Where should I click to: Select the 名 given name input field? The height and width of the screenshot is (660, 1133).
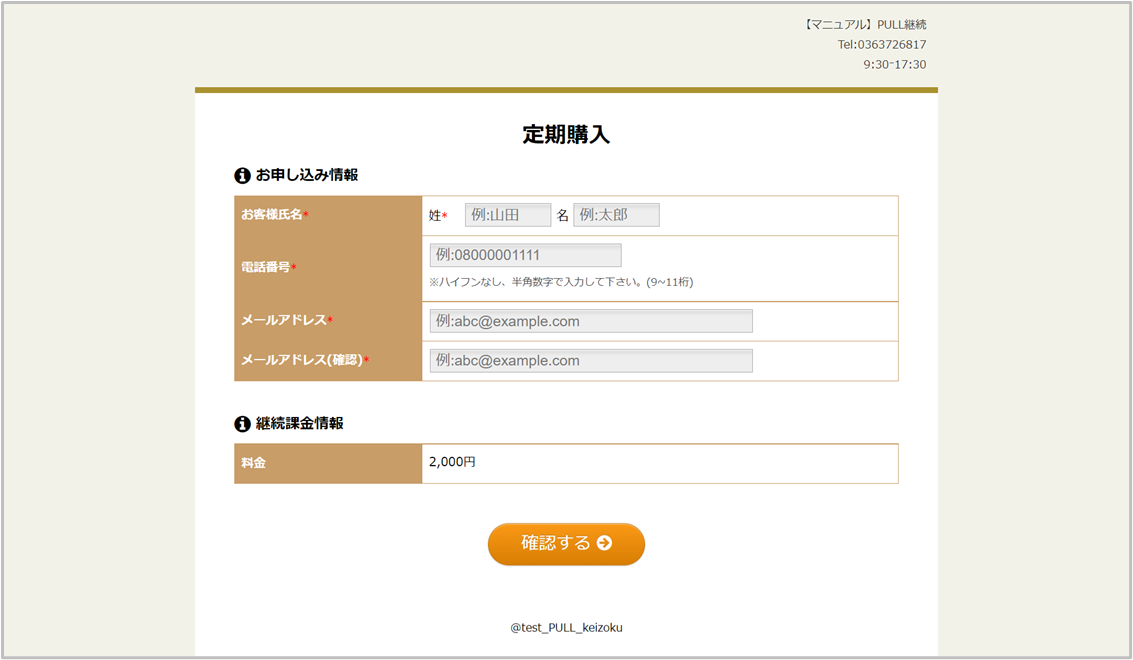coord(616,215)
